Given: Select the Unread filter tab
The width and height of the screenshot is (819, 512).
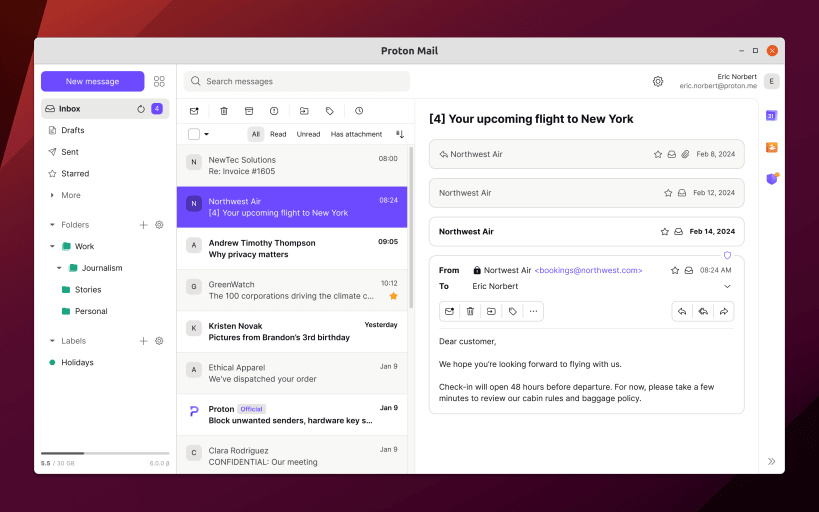Looking at the screenshot, I should click(x=308, y=134).
